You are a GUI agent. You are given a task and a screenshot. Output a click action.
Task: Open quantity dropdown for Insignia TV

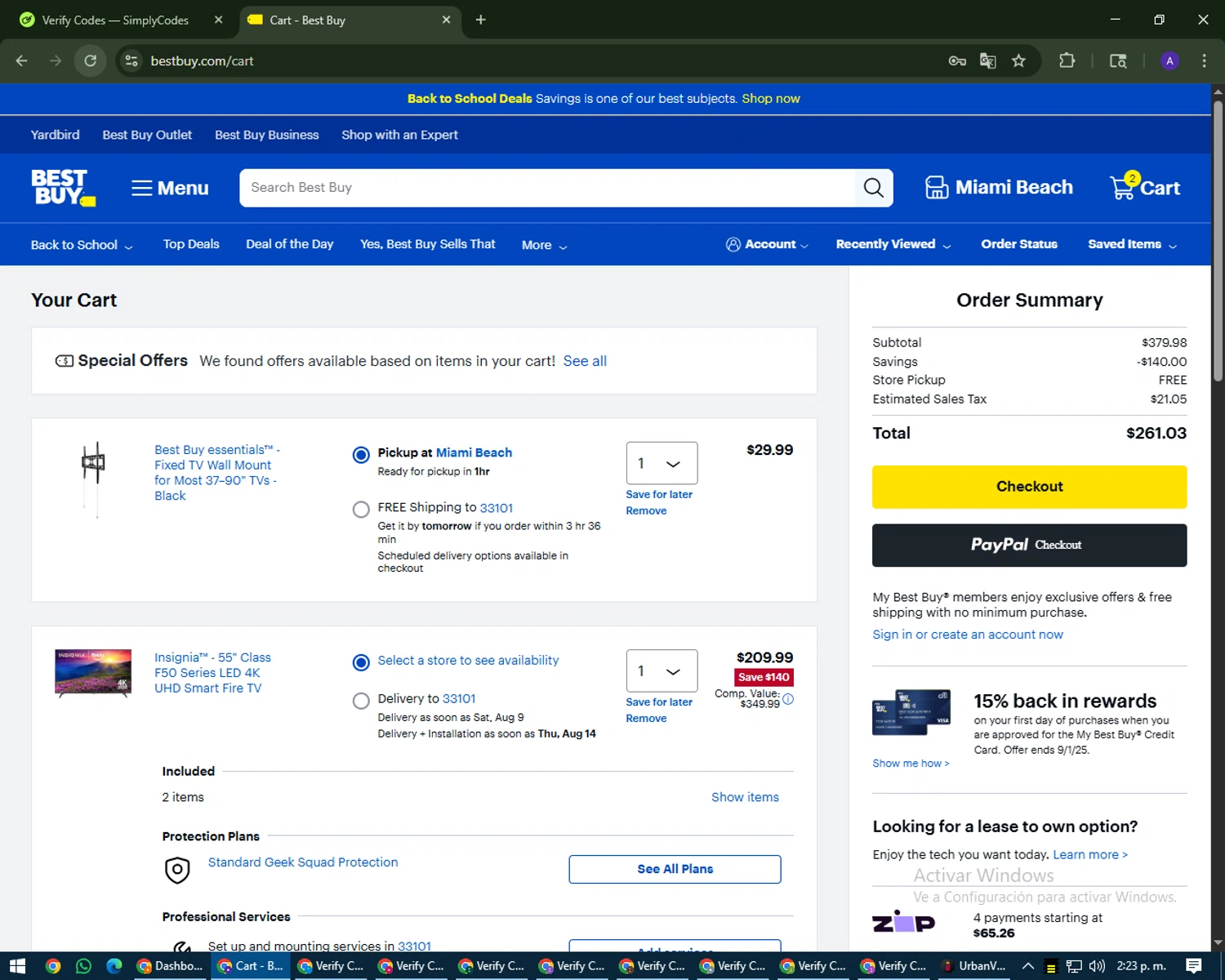pyautogui.click(x=661, y=670)
